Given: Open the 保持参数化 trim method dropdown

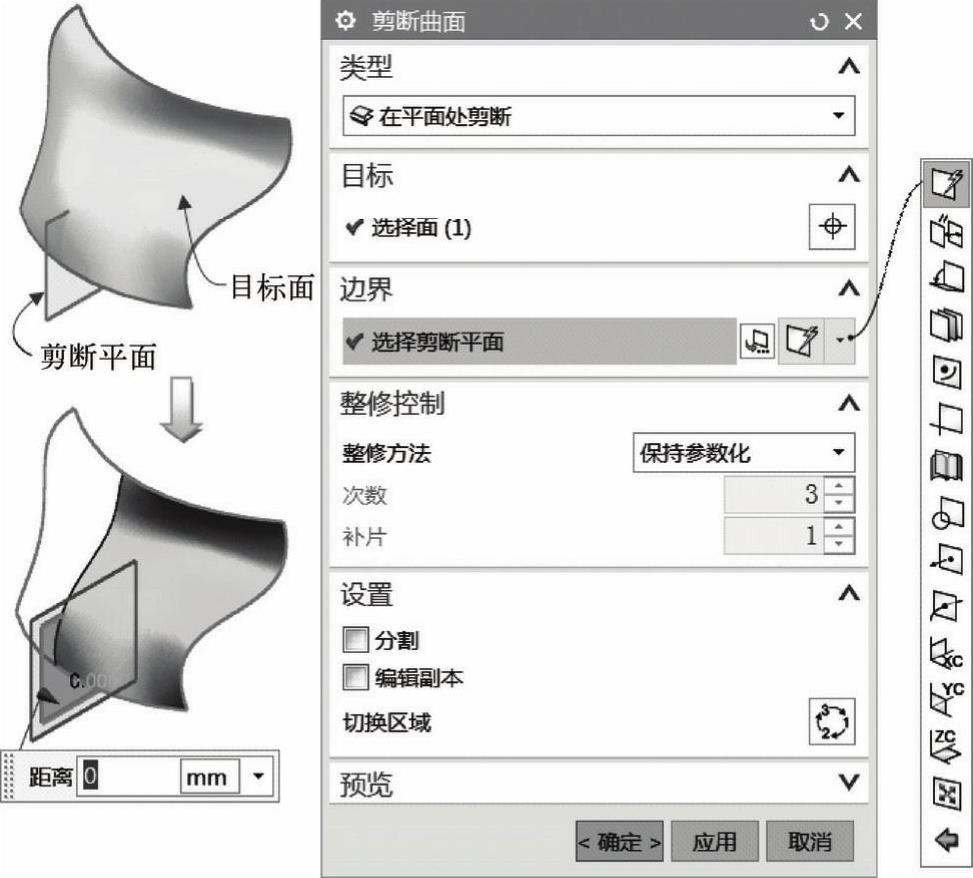Looking at the screenshot, I should click(x=743, y=452).
